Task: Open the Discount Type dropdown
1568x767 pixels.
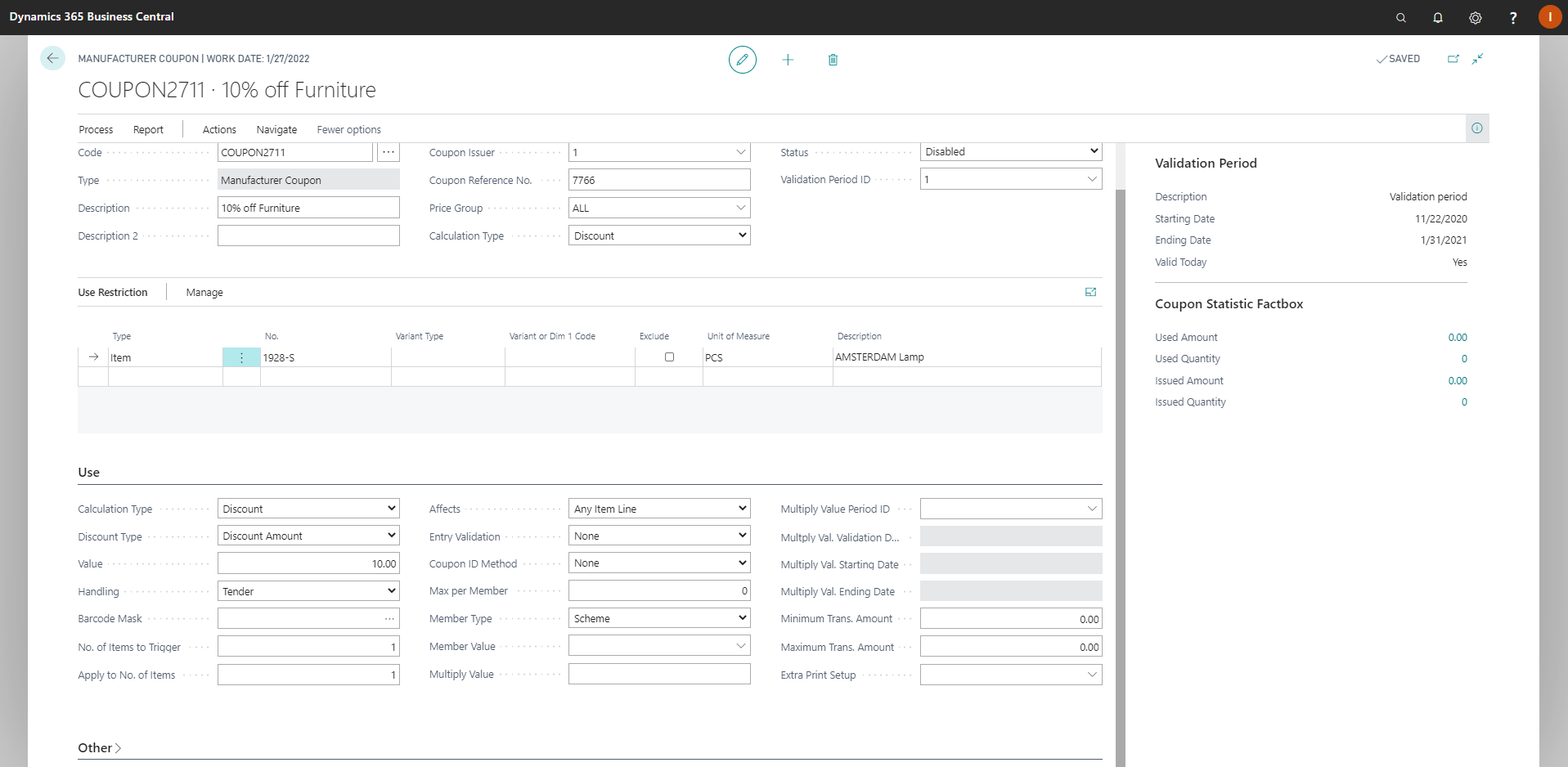Action: (x=308, y=536)
